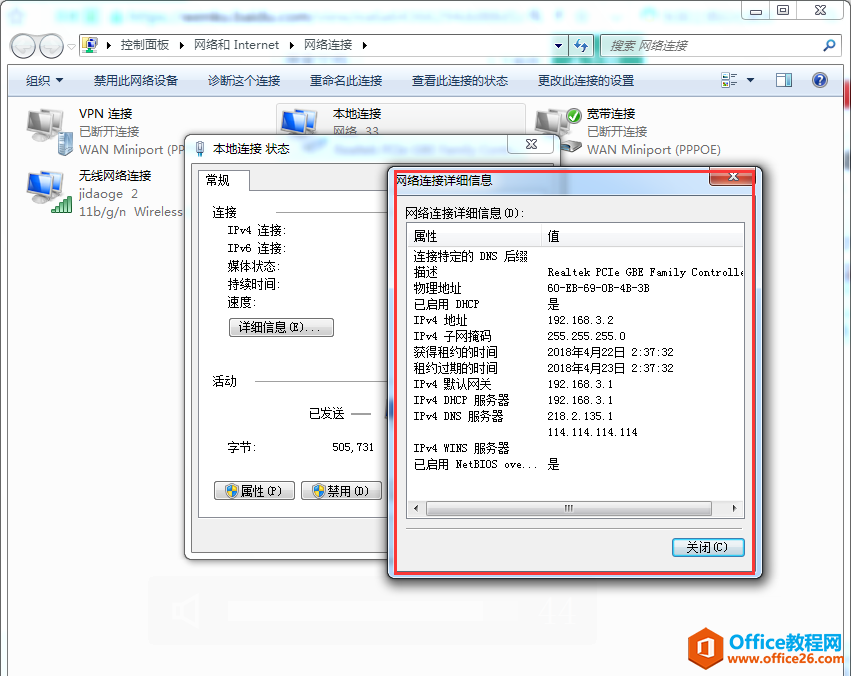This screenshot has width=851, height=676.
Task: Select the IPv4 WINS 服务器 row
Action: pos(575,448)
